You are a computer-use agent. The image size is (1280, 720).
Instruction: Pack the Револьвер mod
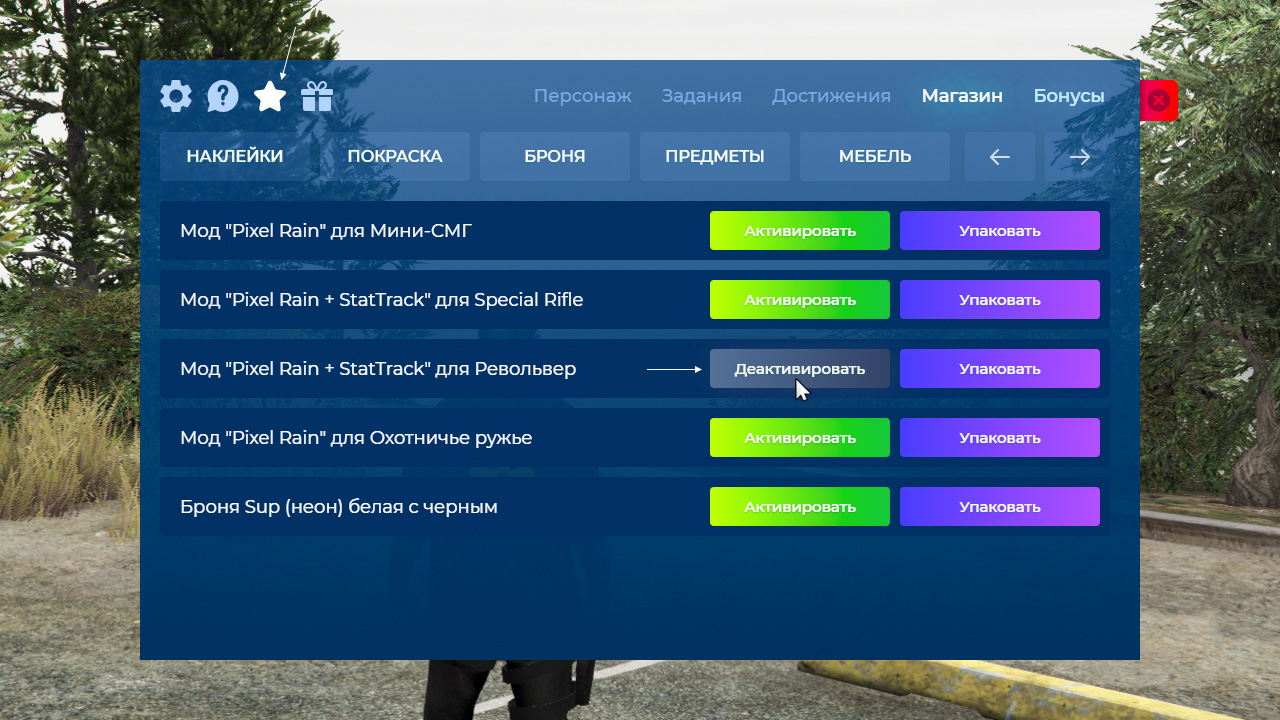pyautogui.click(x=1000, y=369)
